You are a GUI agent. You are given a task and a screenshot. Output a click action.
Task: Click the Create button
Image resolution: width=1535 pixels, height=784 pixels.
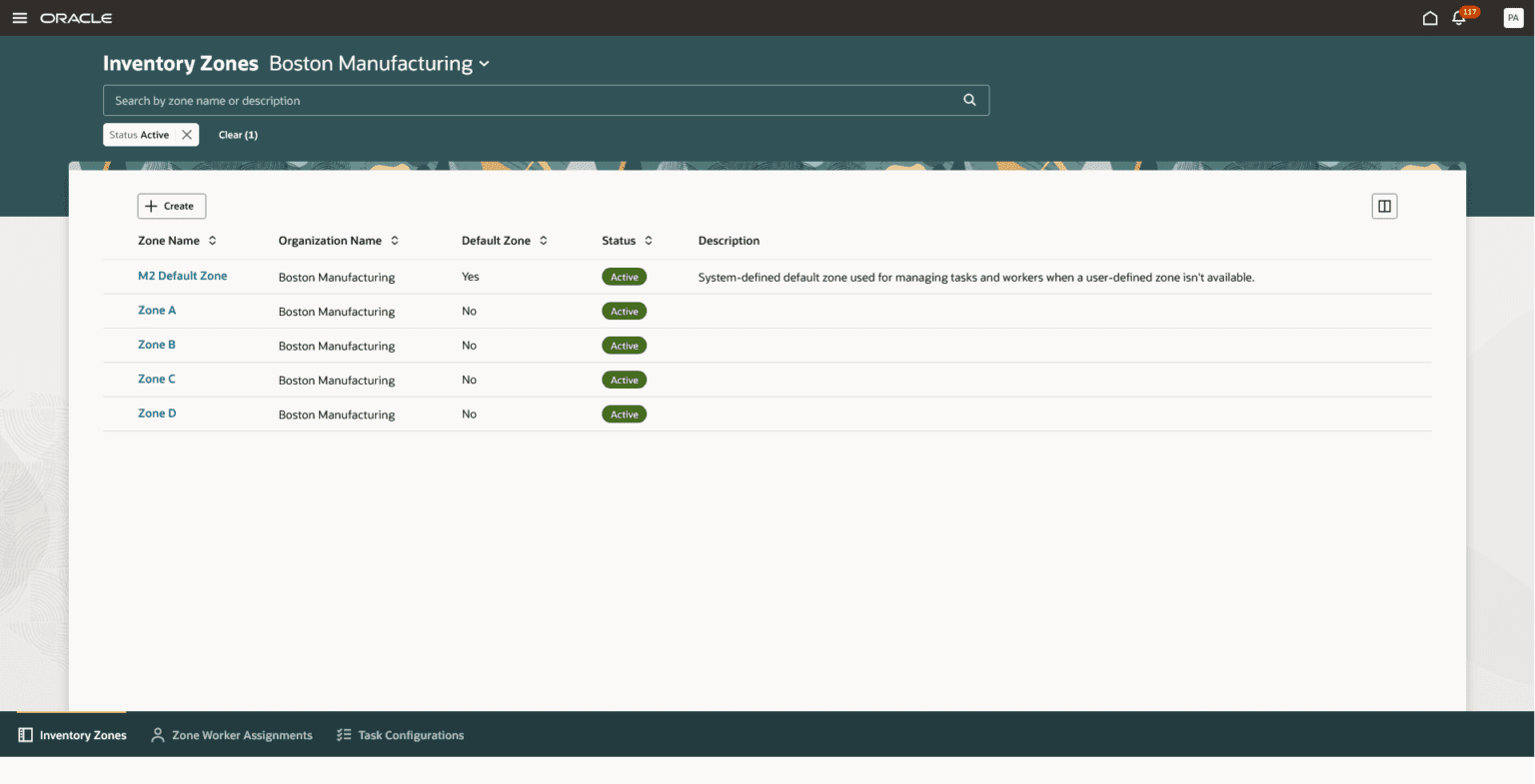171,206
